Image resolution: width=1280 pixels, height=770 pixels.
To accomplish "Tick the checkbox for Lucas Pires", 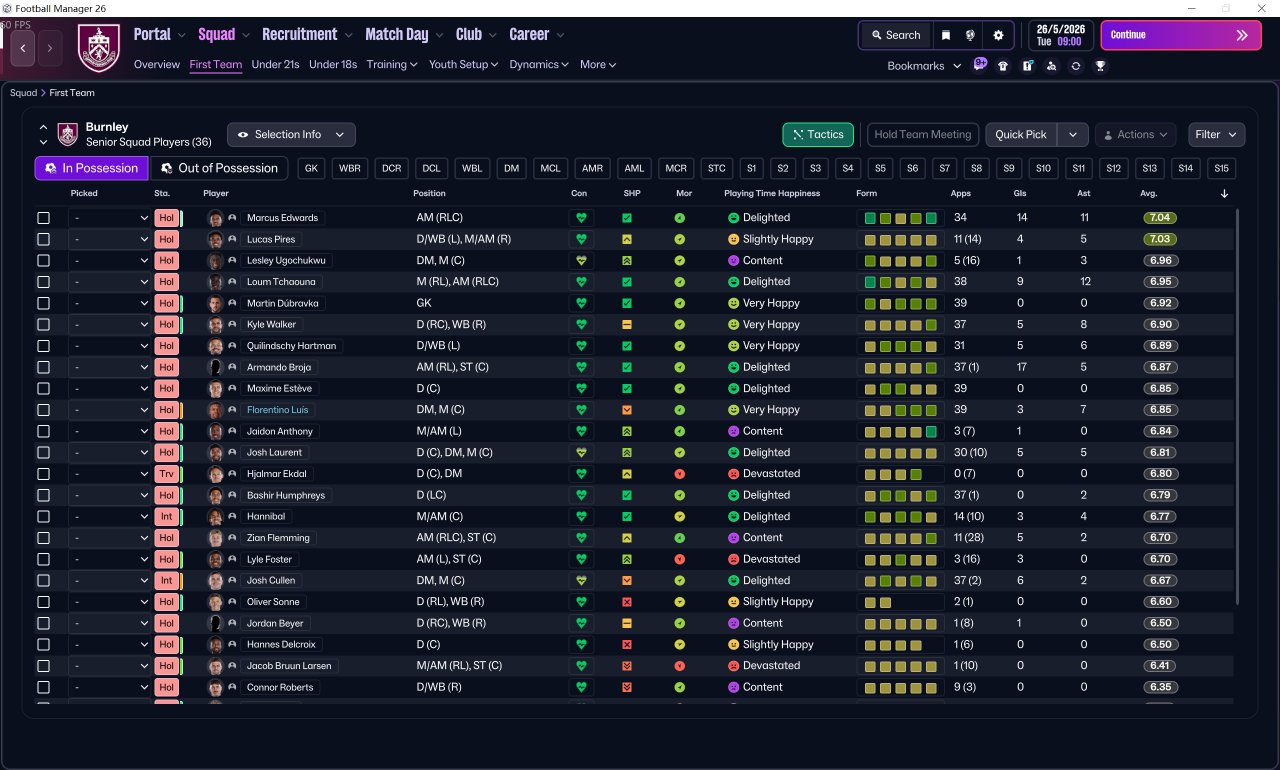I will click(43, 240).
